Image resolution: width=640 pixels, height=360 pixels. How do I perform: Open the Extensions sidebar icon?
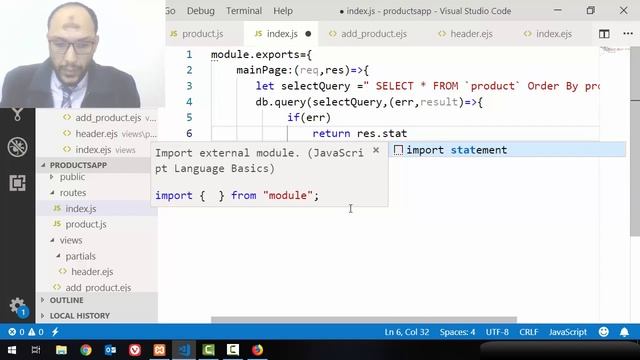[18, 183]
